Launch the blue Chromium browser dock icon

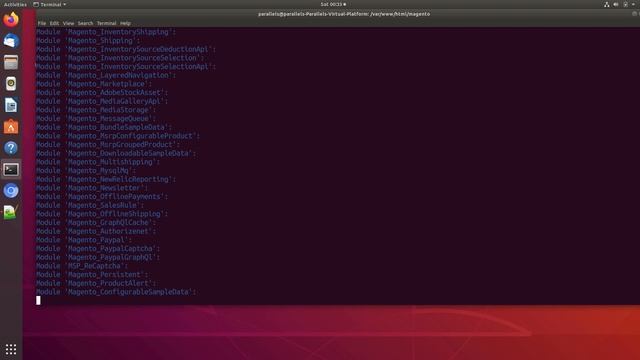[x=11, y=191]
